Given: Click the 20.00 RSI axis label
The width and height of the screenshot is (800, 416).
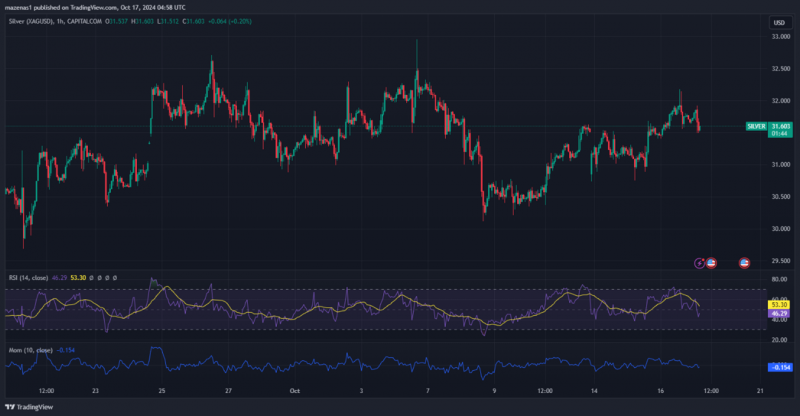Looking at the screenshot, I should tap(779, 340).
